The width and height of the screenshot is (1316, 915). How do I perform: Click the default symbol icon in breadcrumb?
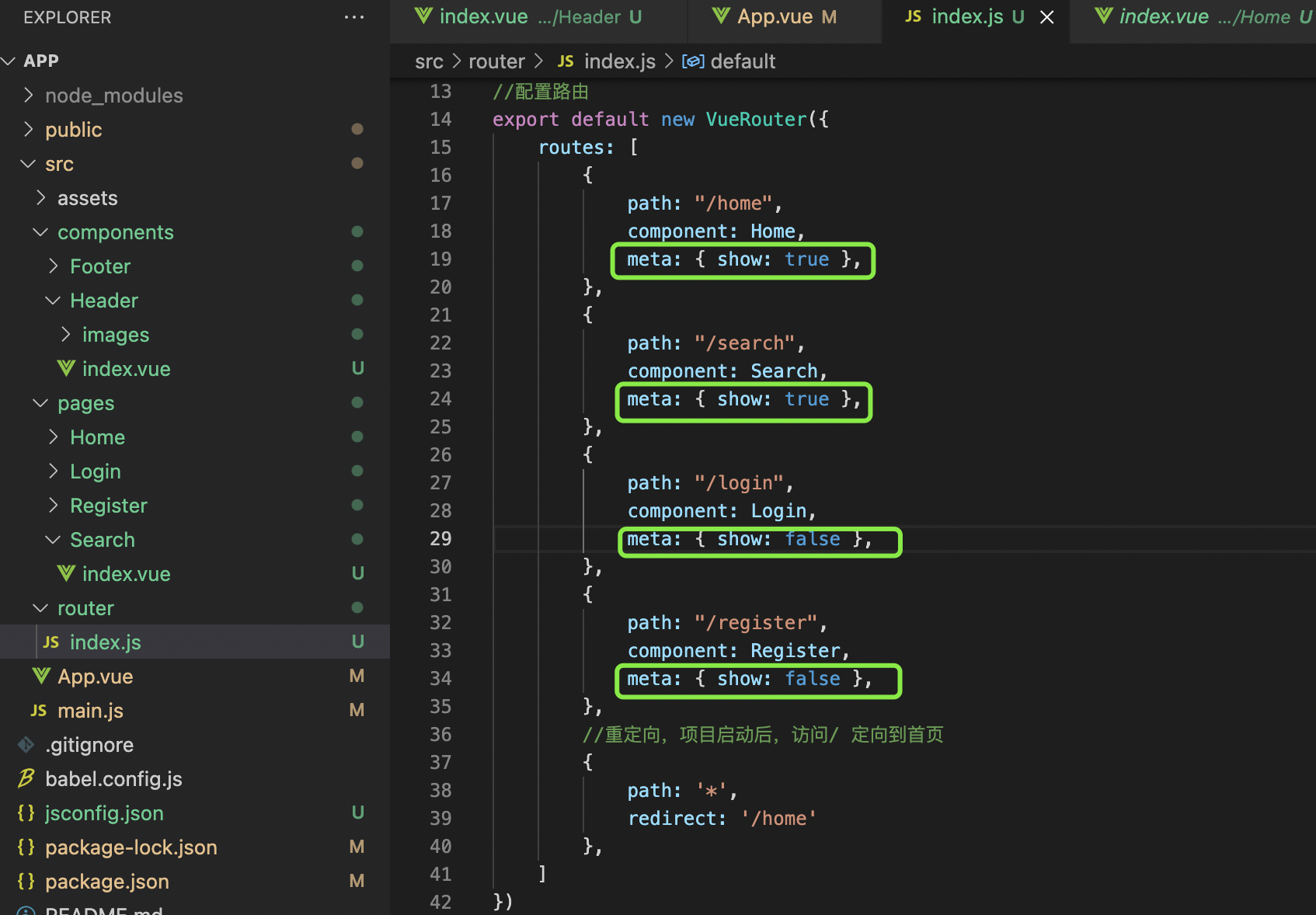click(x=693, y=61)
